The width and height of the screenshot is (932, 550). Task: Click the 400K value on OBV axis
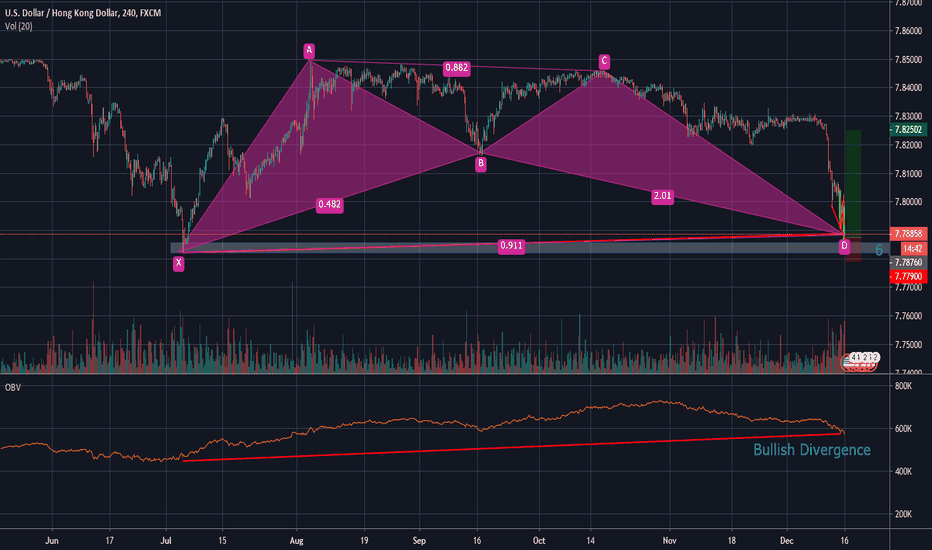point(903,472)
